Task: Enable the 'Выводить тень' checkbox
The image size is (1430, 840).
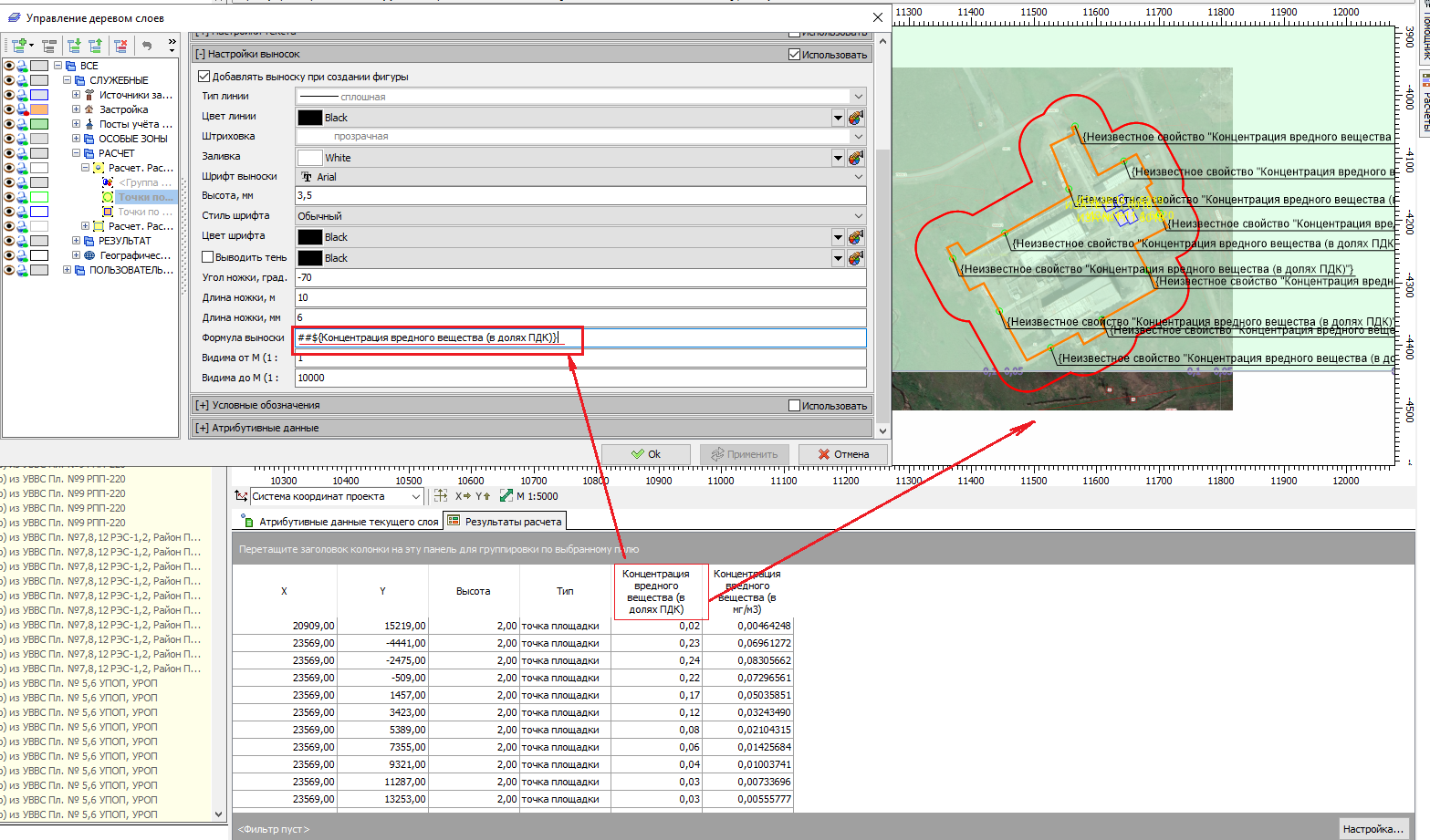Action: click(x=208, y=257)
